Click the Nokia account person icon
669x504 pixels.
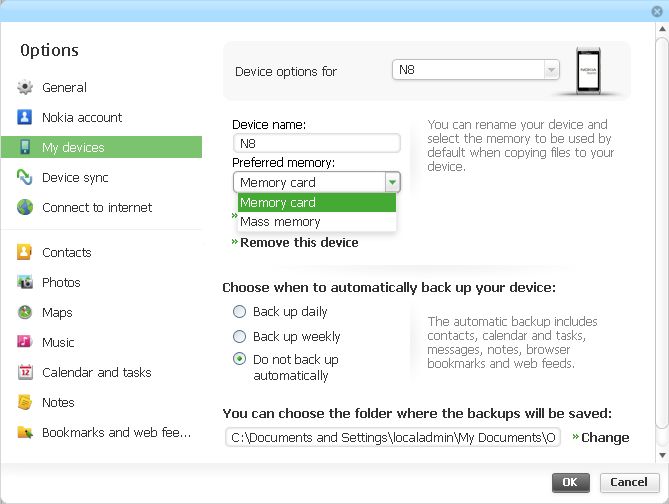[25, 118]
